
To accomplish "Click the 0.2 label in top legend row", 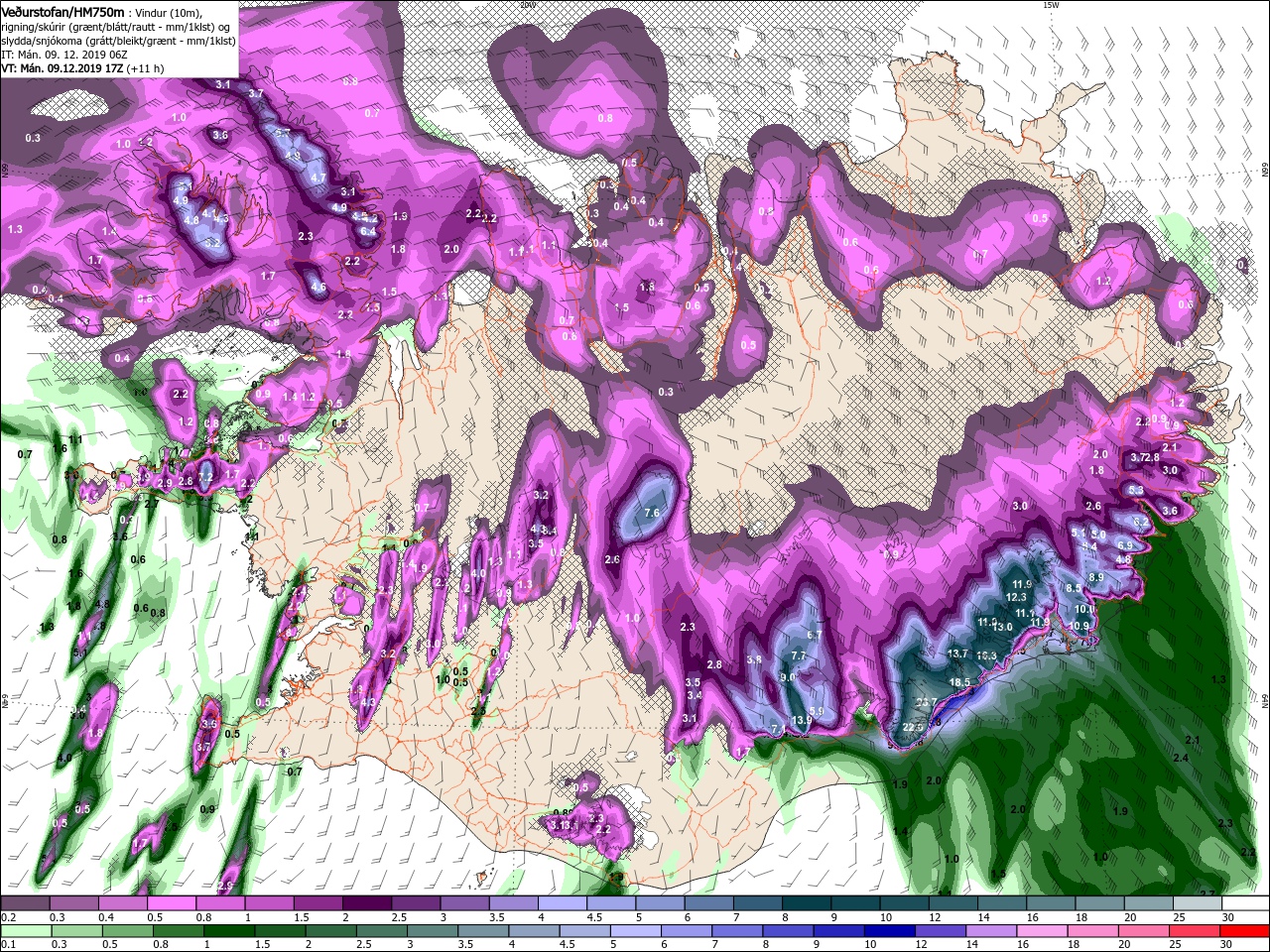I will tap(8, 918).
